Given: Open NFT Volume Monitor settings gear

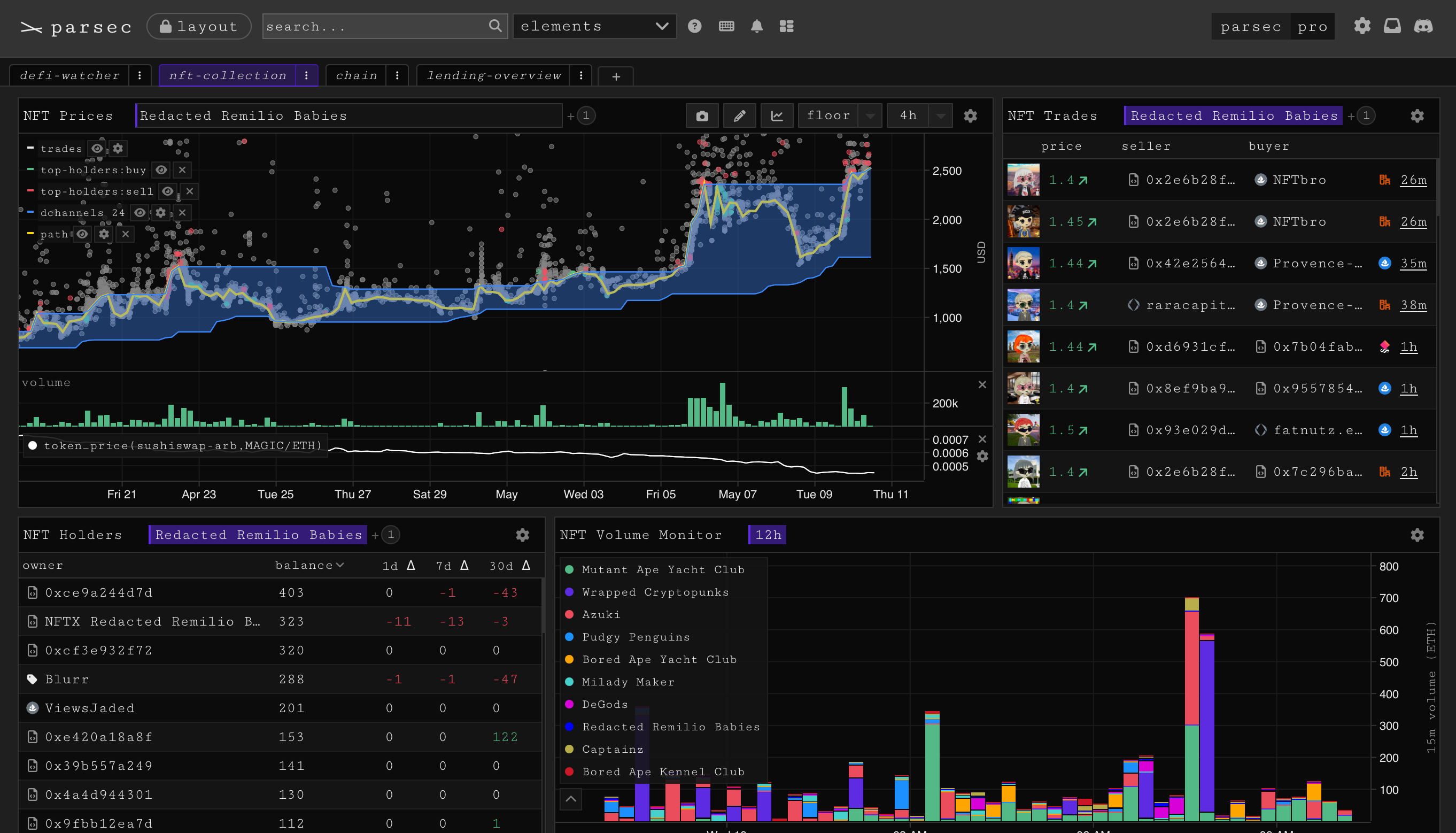Looking at the screenshot, I should click(1416, 535).
